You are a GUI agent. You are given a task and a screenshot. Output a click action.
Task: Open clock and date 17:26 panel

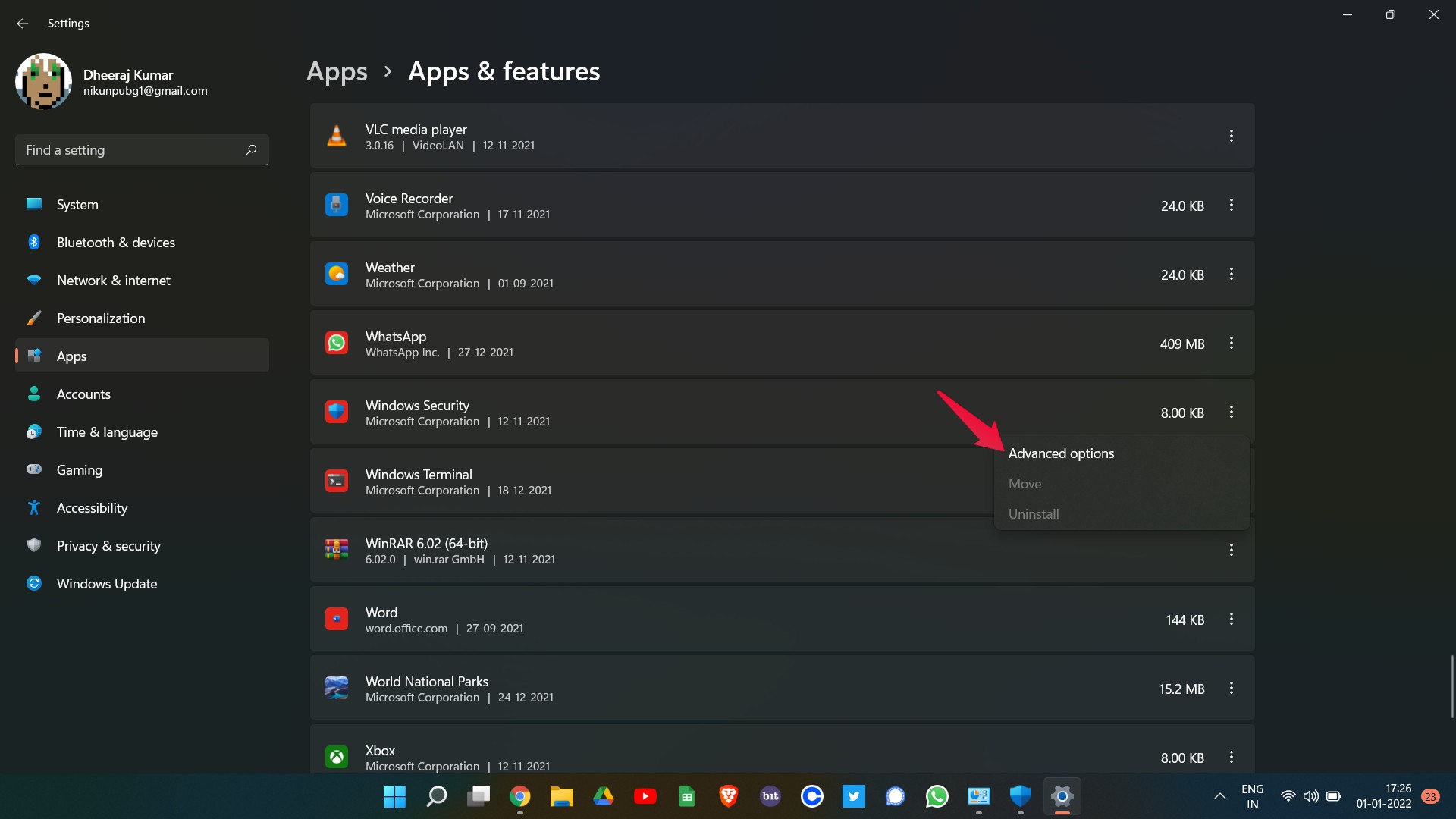coord(1383,796)
